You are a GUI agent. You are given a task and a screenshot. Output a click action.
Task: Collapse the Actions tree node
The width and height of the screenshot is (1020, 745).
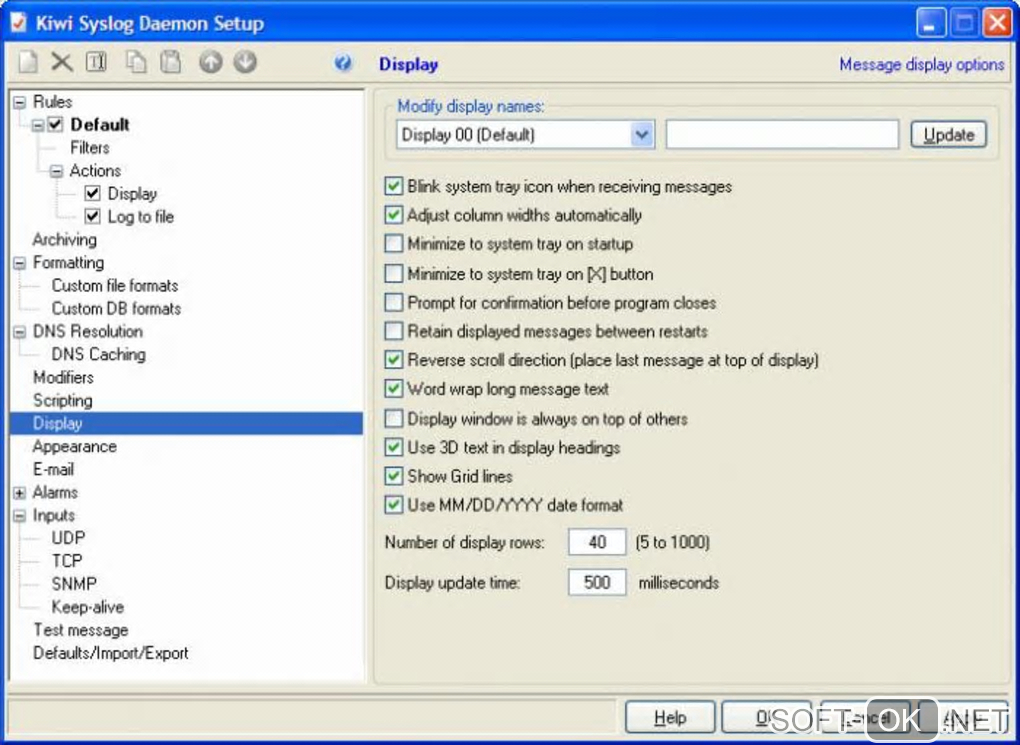tap(57, 171)
